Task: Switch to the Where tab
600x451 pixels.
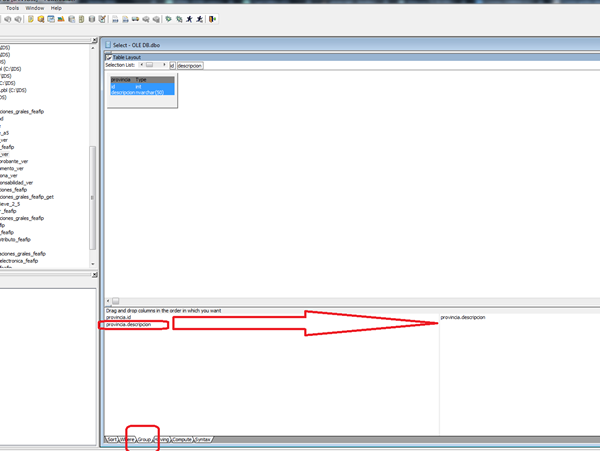Action: tap(127, 440)
